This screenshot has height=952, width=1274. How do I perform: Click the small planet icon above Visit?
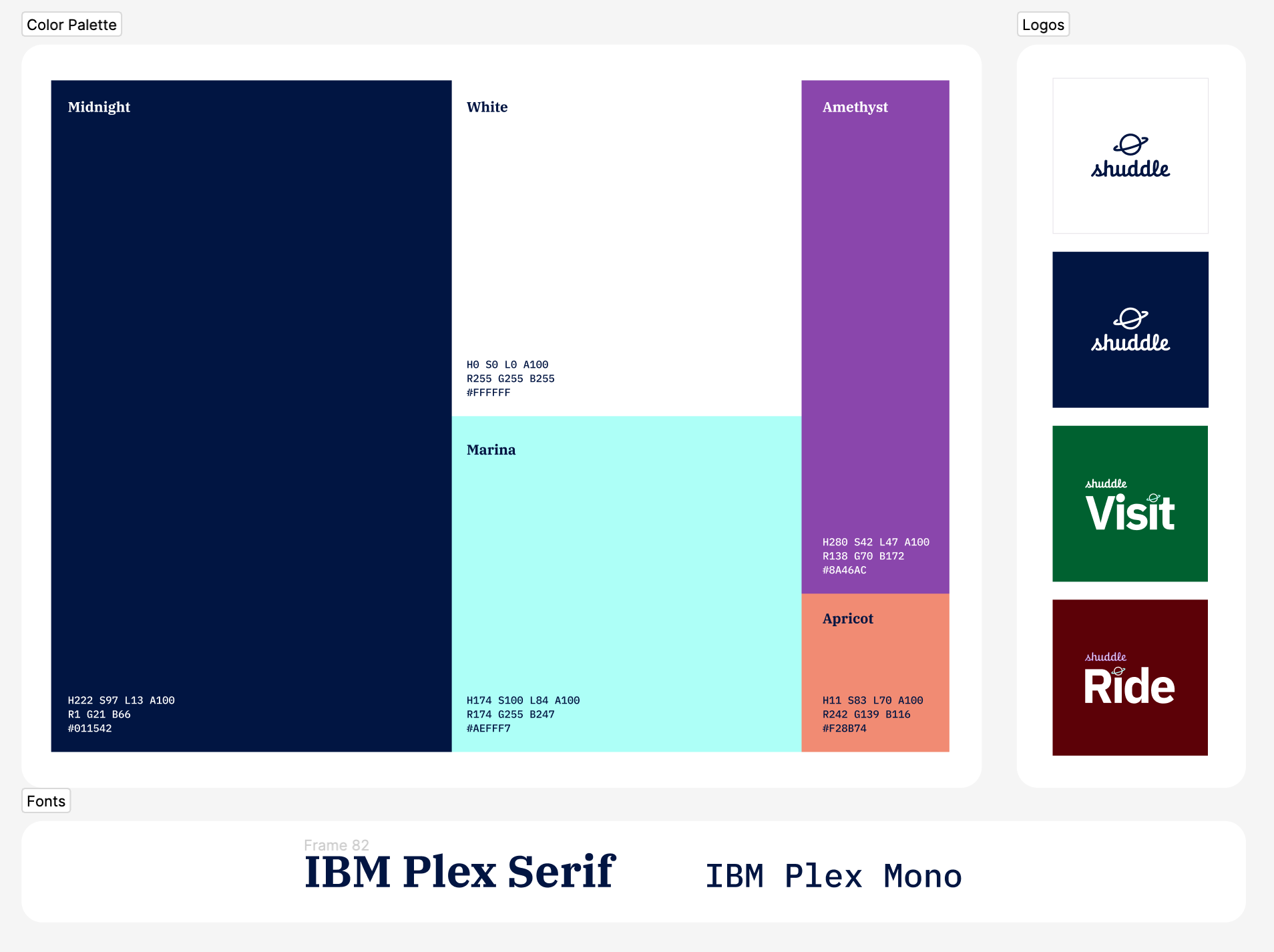click(1153, 497)
